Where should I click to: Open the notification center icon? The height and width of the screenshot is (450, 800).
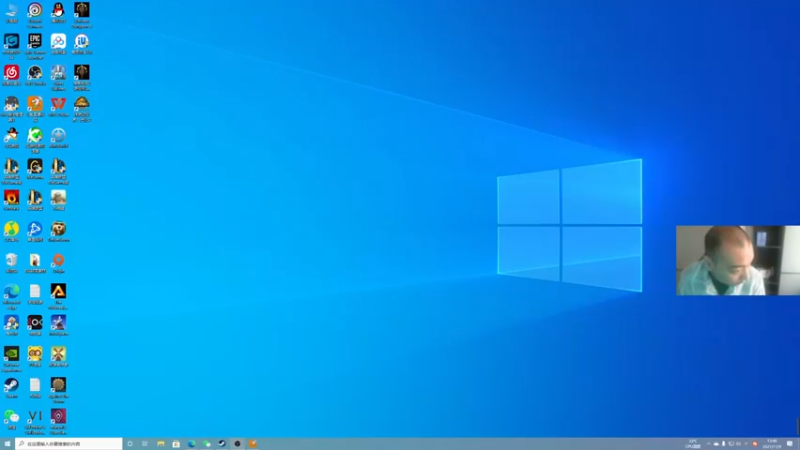(790, 444)
